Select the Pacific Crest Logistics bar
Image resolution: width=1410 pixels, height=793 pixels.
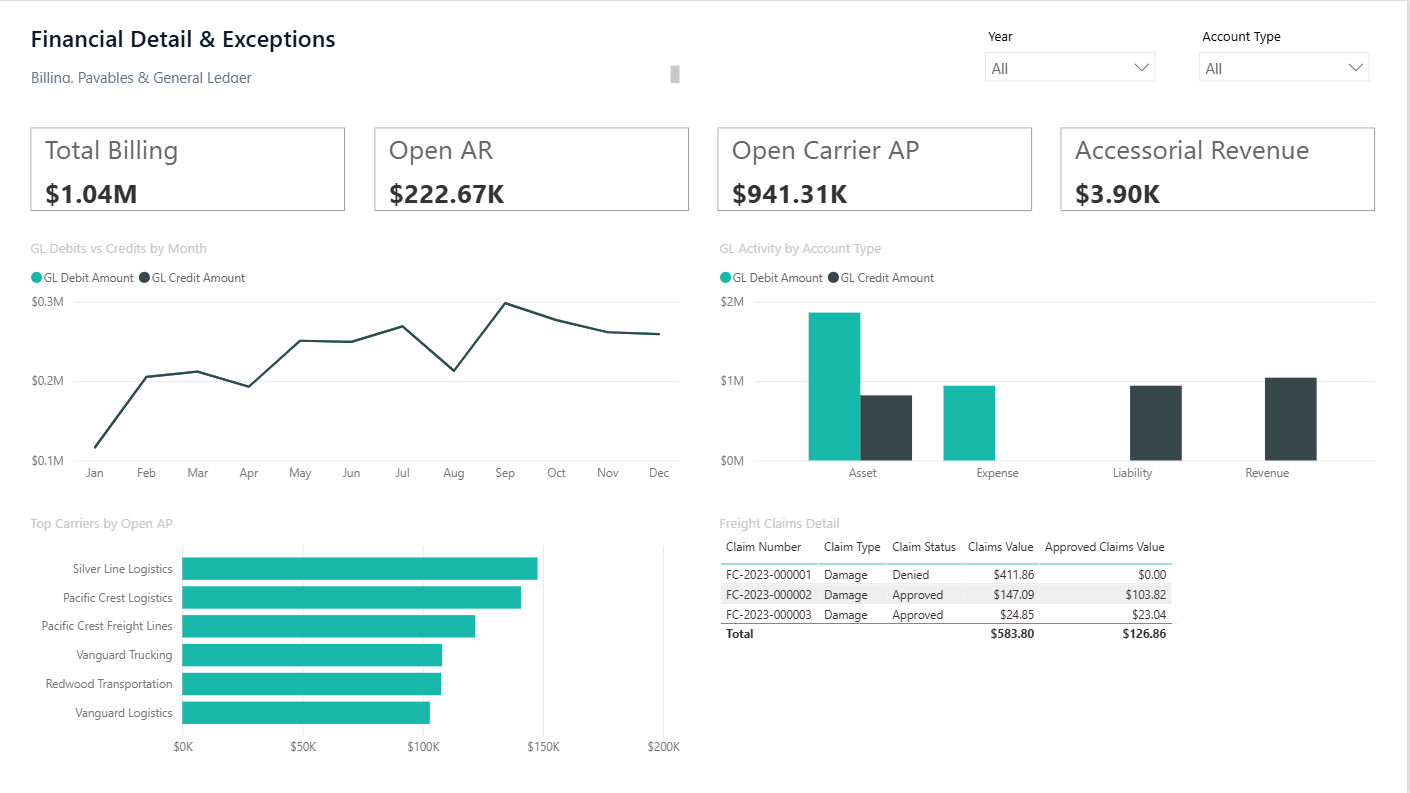tap(351, 598)
